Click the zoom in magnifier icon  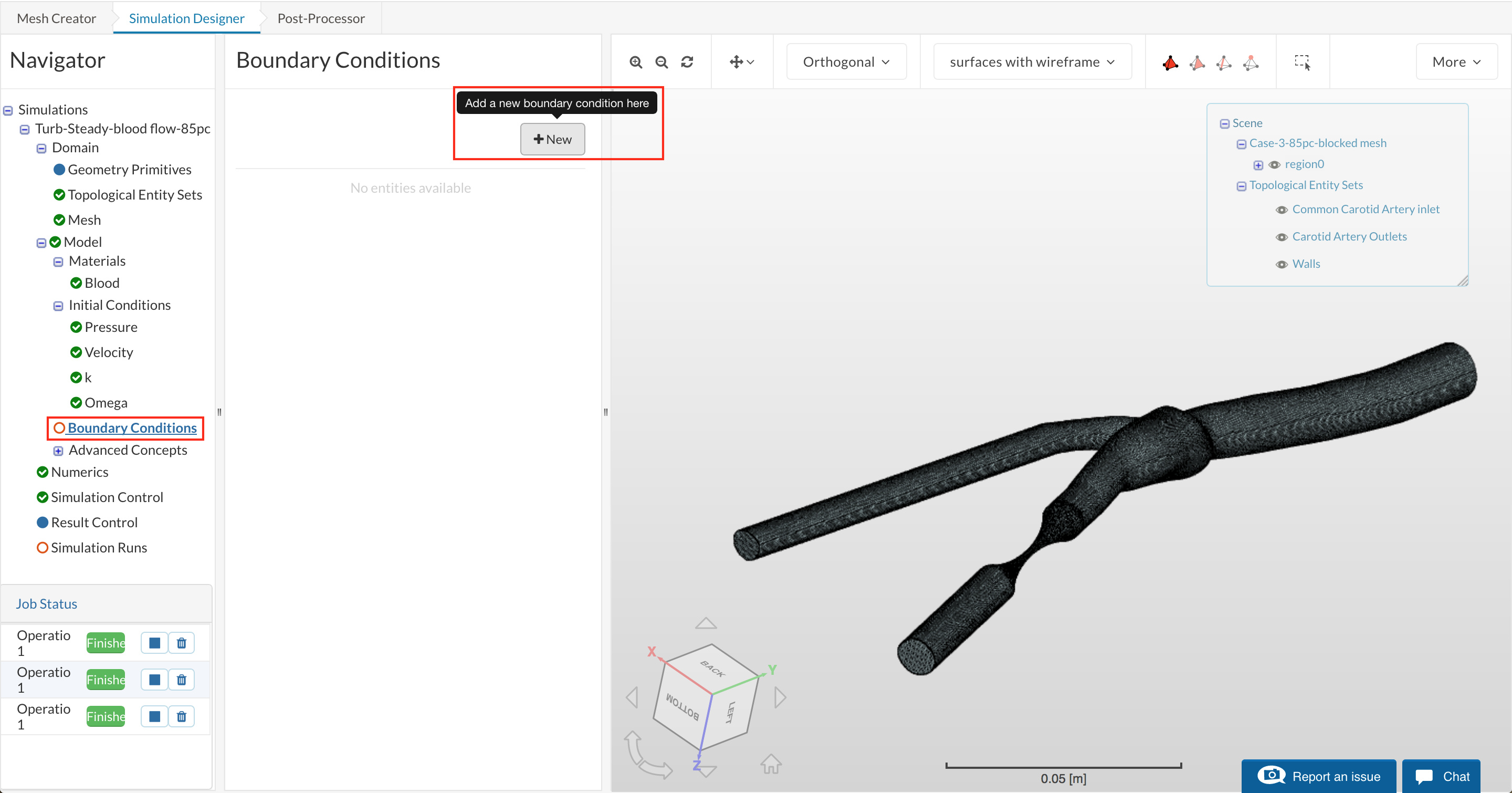[636, 62]
